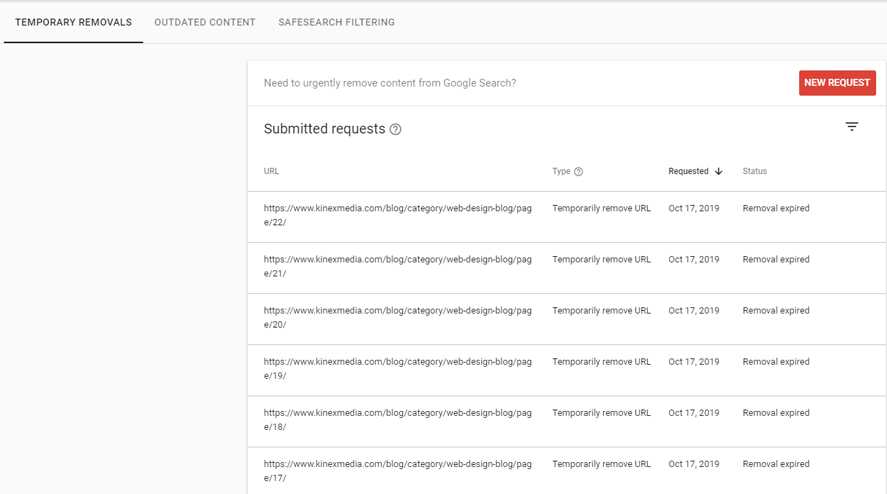Click Oct 17, 2019 date in page/19 row
This screenshot has width=887, height=494.
[694, 362]
